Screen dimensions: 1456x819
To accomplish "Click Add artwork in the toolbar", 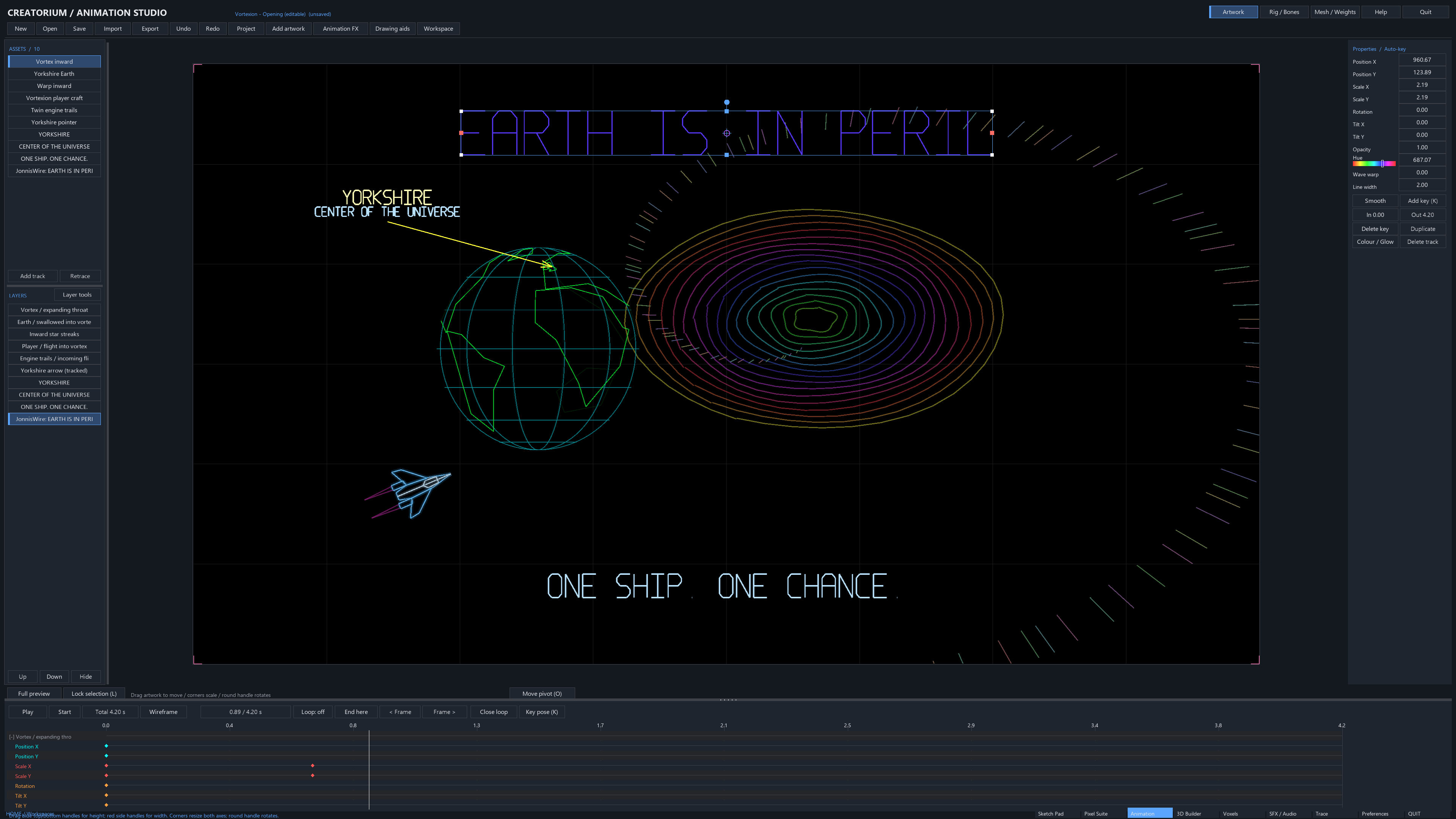I will click(288, 28).
